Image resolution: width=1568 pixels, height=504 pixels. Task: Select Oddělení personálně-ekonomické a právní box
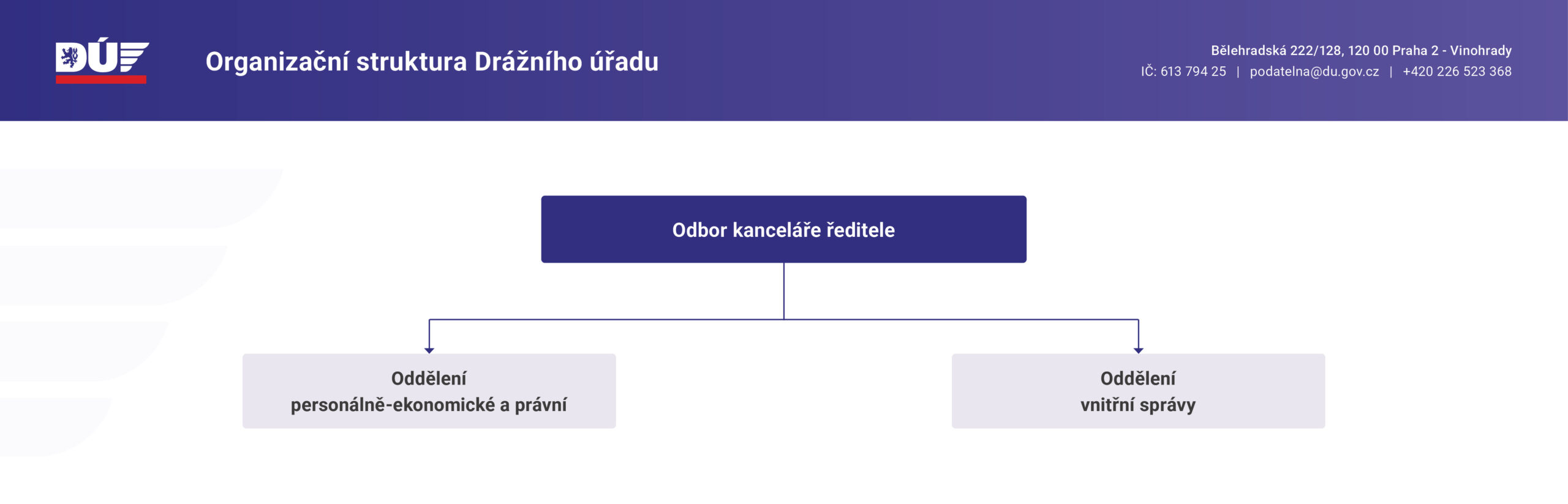(429, 391)
